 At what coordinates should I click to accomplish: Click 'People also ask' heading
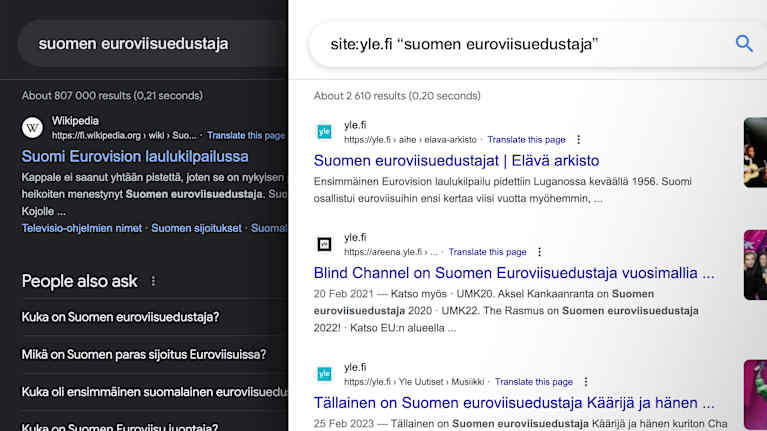pos(80,281)
